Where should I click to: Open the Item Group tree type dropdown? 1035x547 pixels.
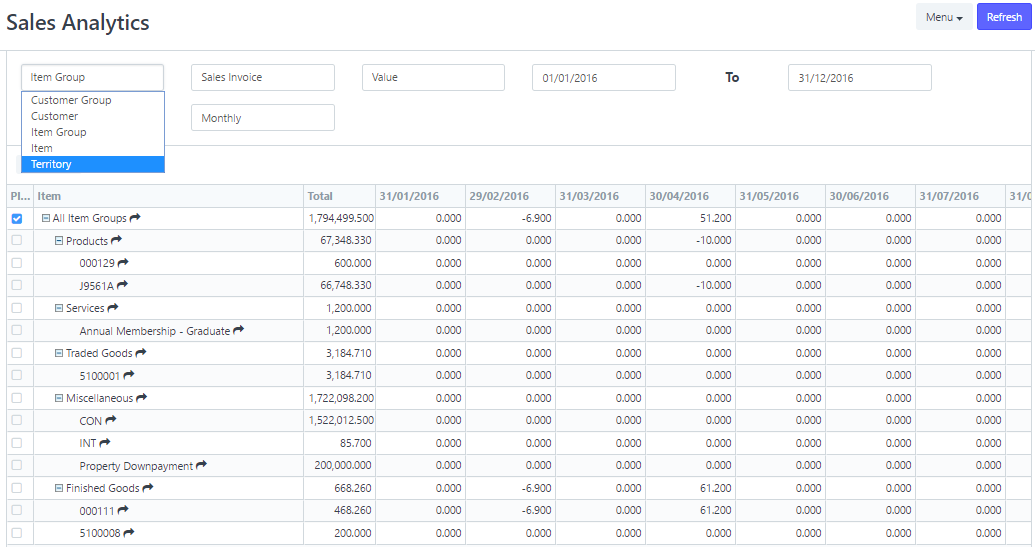click(92, 77)
